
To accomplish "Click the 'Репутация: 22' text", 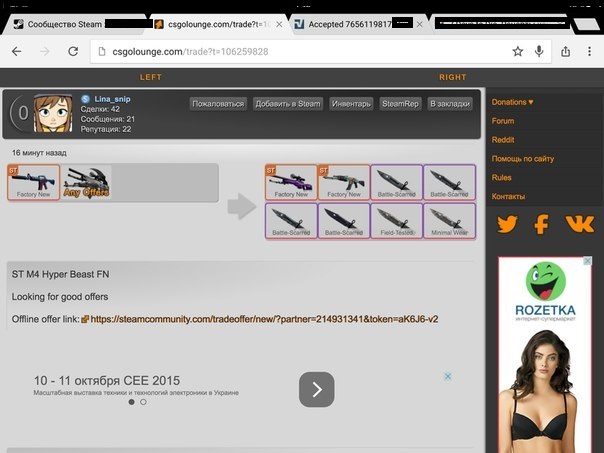I will point(106,129).
